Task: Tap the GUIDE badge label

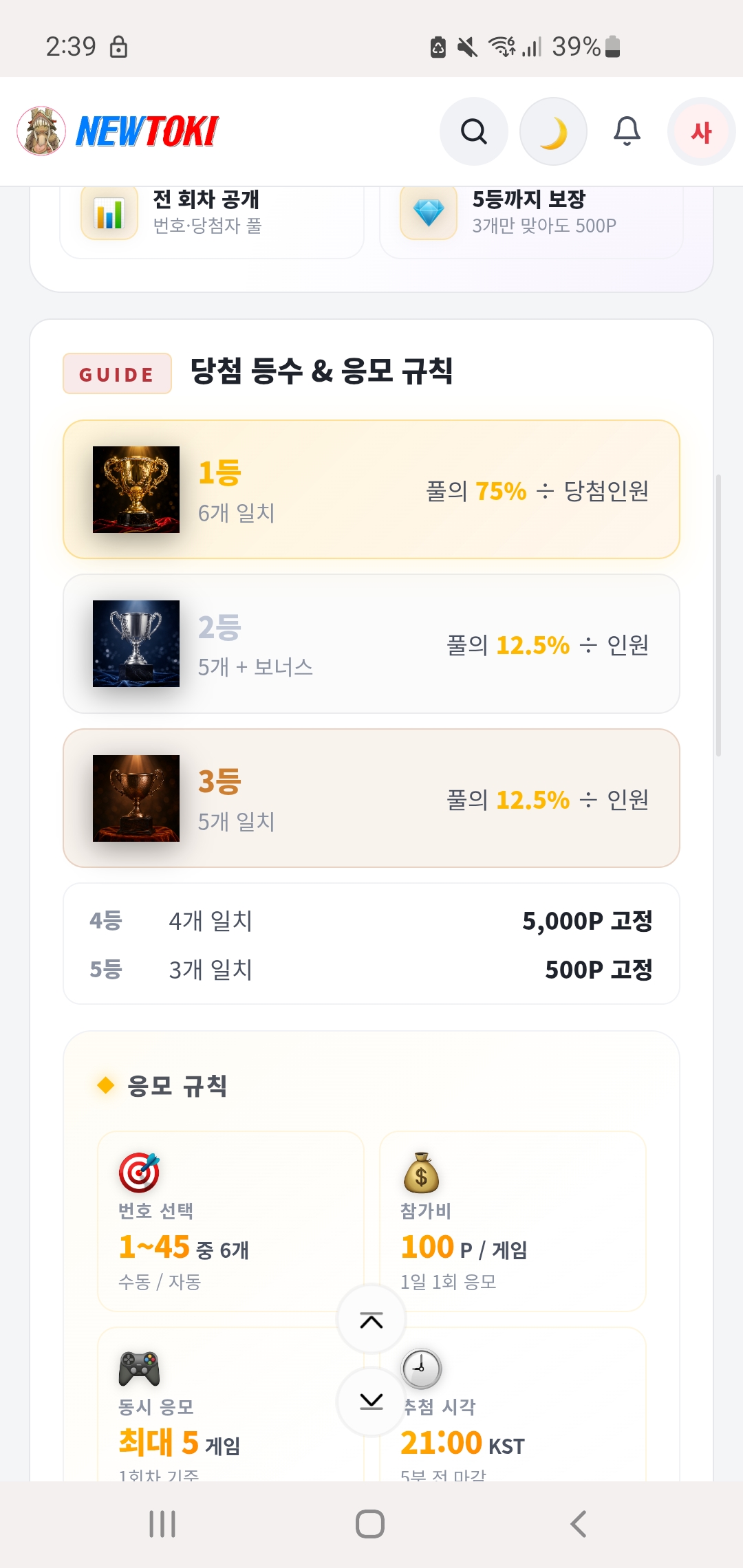Action: coord(117,373)
